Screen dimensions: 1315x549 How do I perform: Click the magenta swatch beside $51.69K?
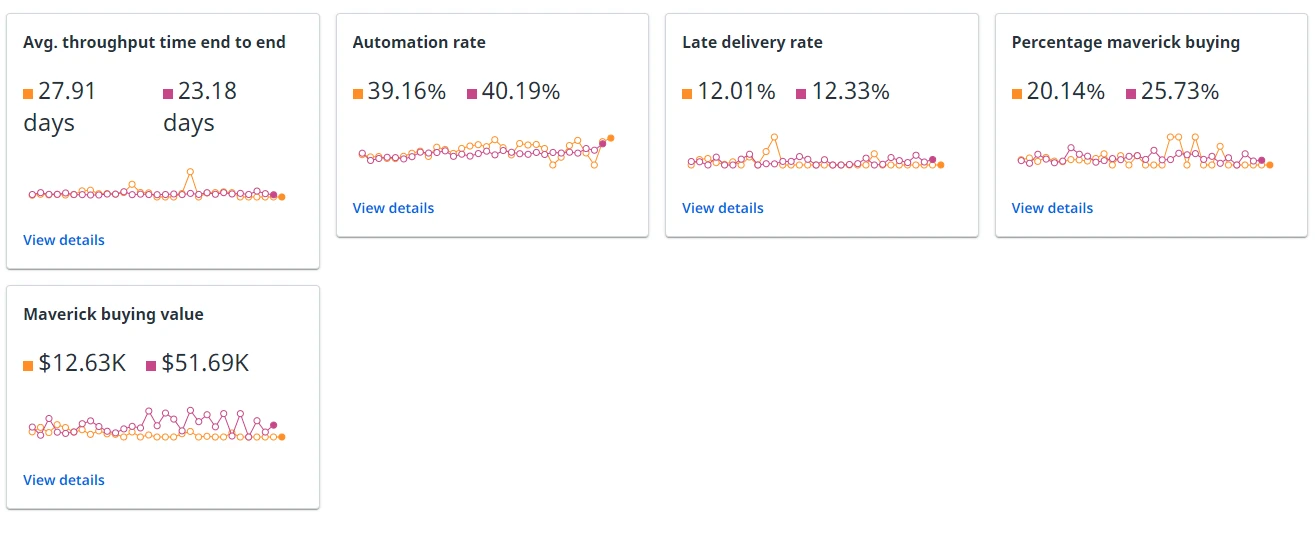[x=151, y=366]
